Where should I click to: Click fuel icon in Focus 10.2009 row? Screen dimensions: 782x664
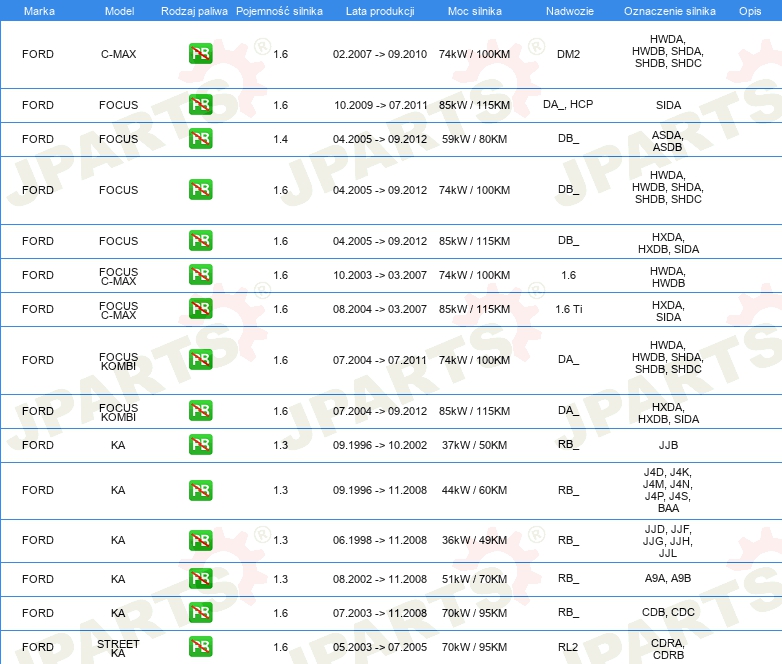click(200, 105)
